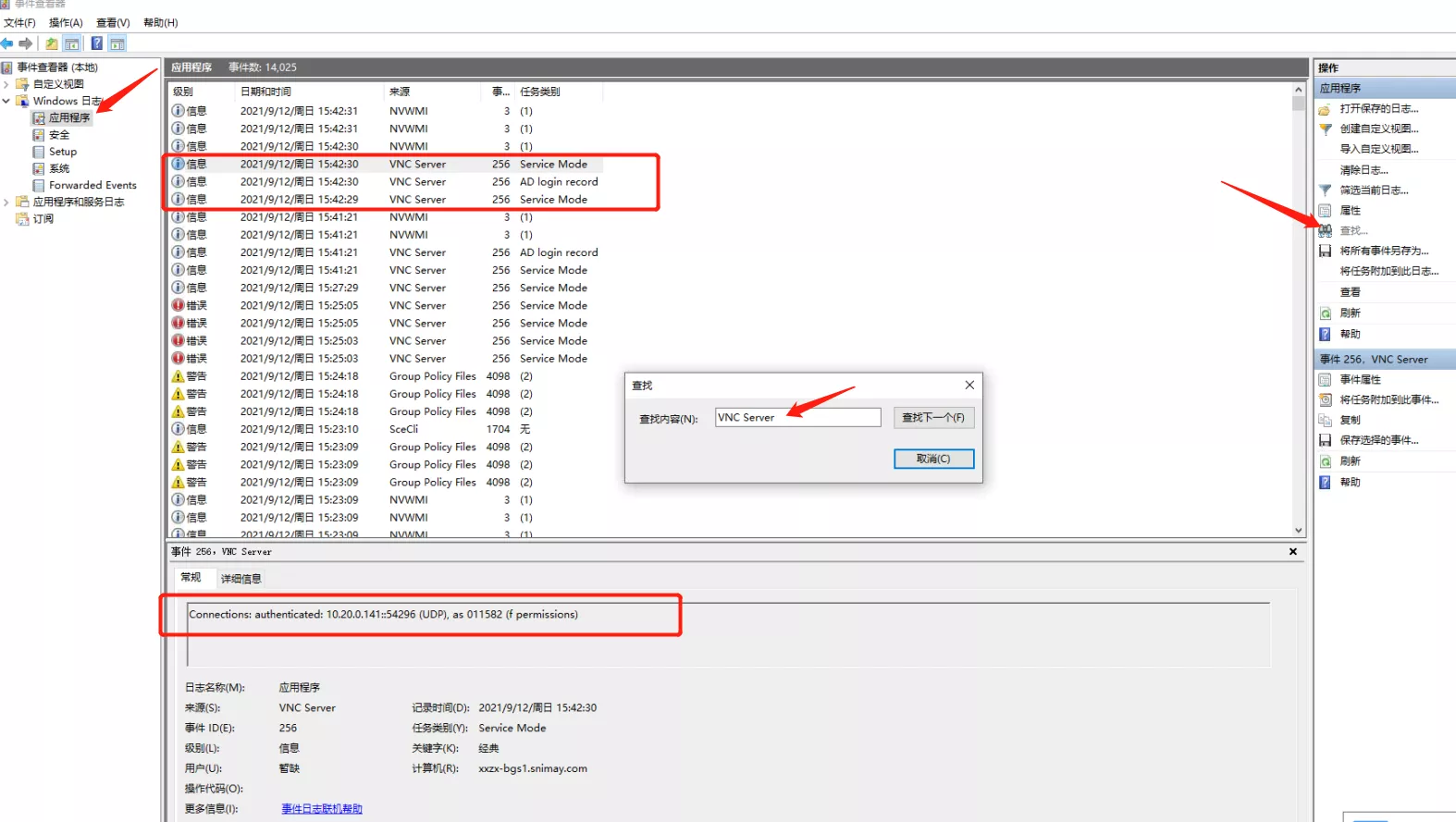Click the up-one-level folder toolbar icon
Image resolution: width=1456 pixels, height=822 pixels.
pyautogui.click(x=52, y=43)
